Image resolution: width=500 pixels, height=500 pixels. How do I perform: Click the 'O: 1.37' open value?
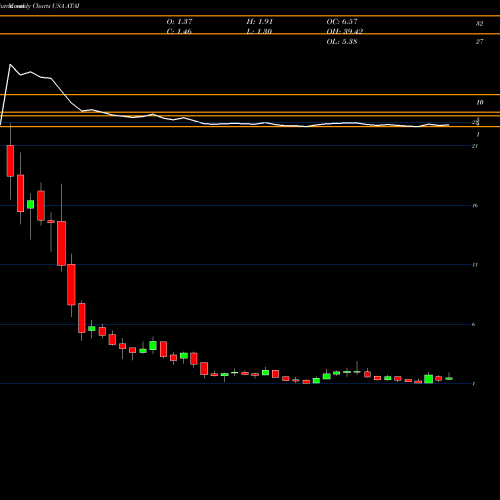[x=179, y=22]
